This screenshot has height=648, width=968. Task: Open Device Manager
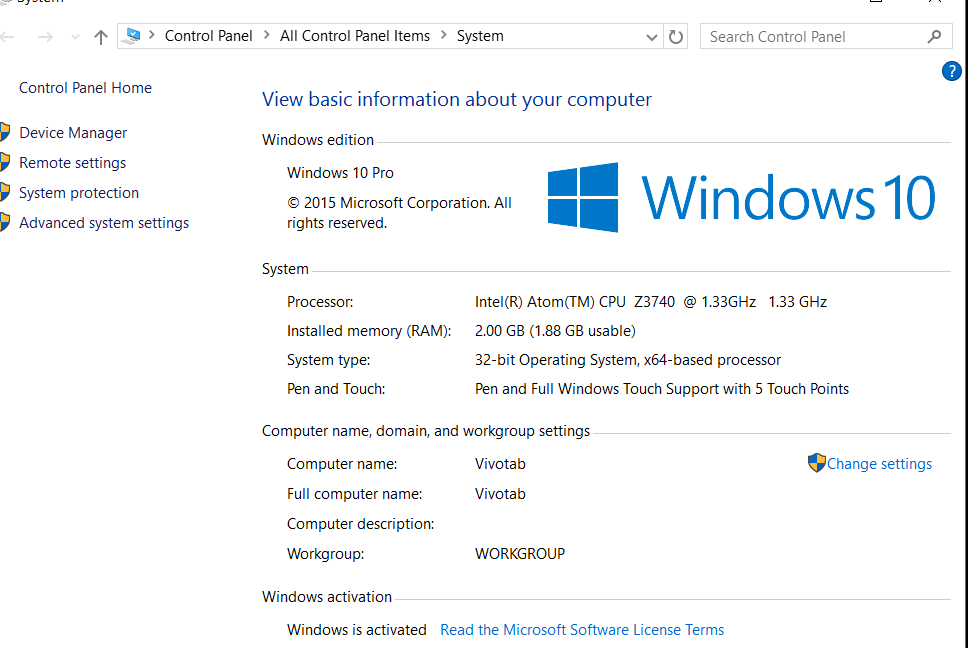(x=73, y=133)
